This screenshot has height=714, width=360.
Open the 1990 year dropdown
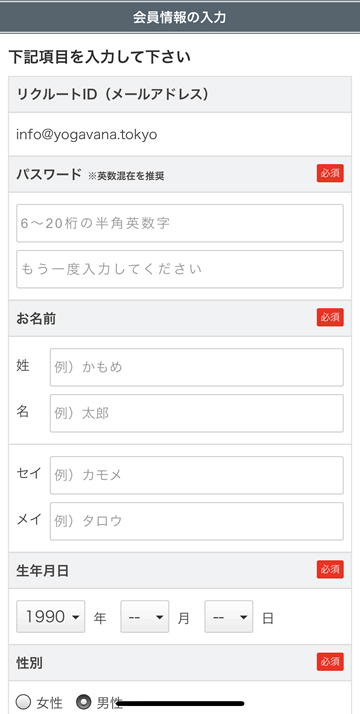[x=51, y=617]
